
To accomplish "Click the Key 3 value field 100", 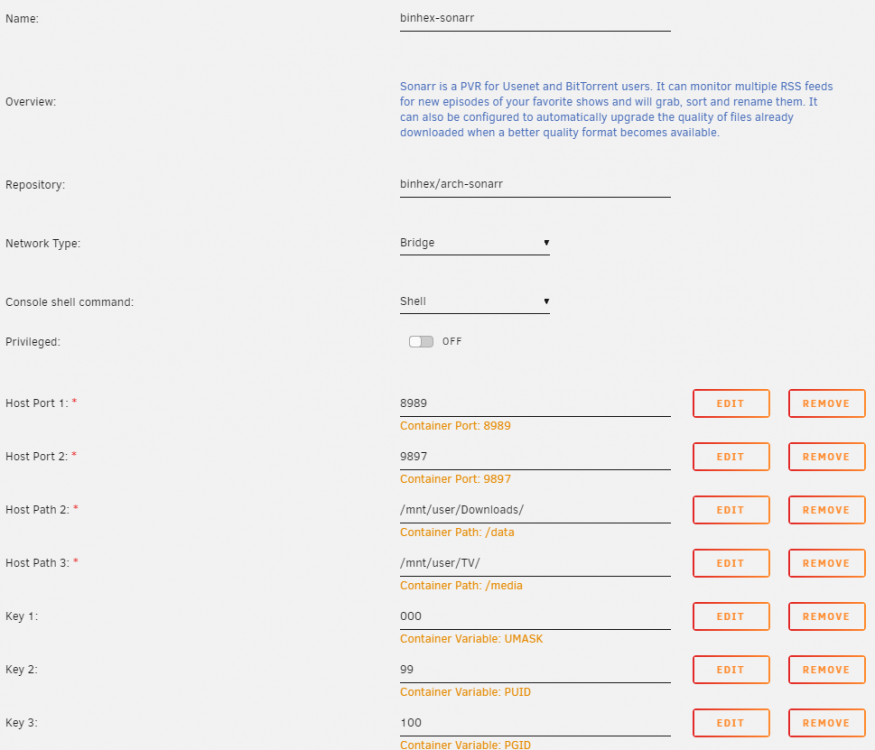I will [x=535, y=724].
